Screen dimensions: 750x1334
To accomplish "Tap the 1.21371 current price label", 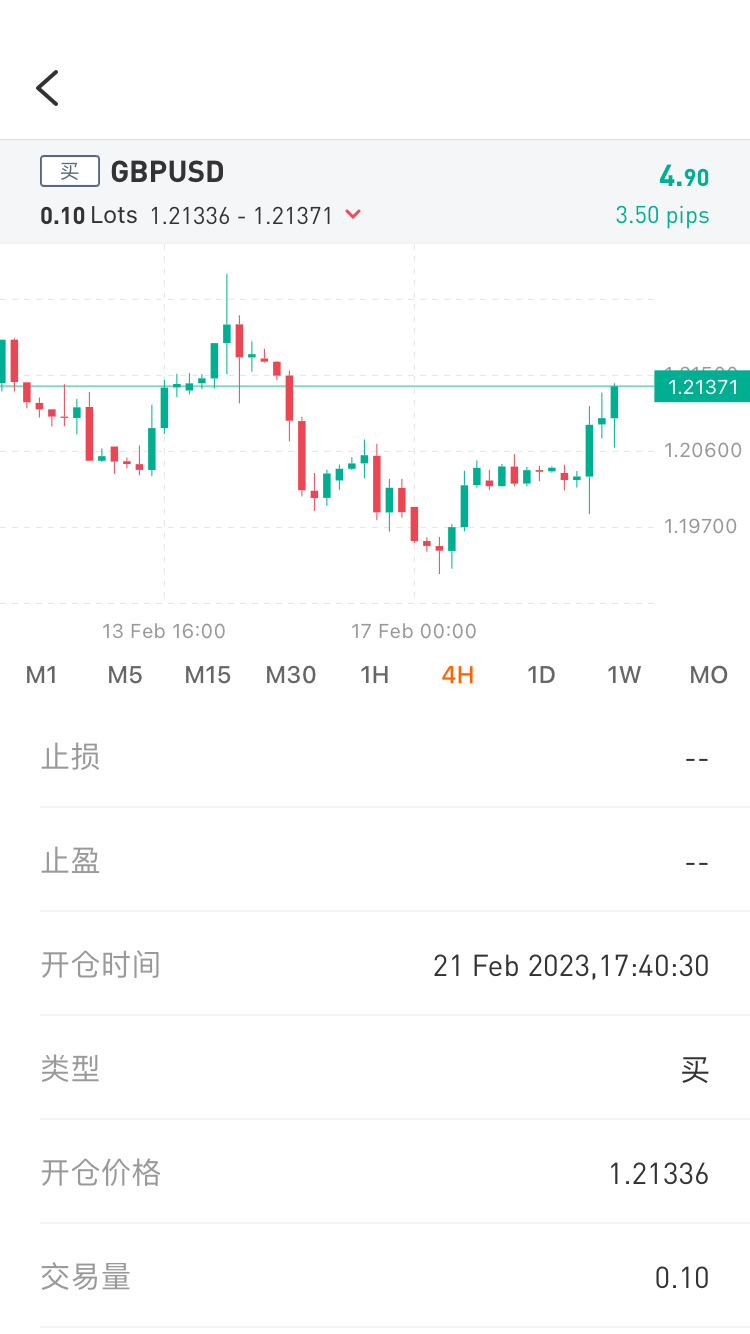I will pos(702,387).
